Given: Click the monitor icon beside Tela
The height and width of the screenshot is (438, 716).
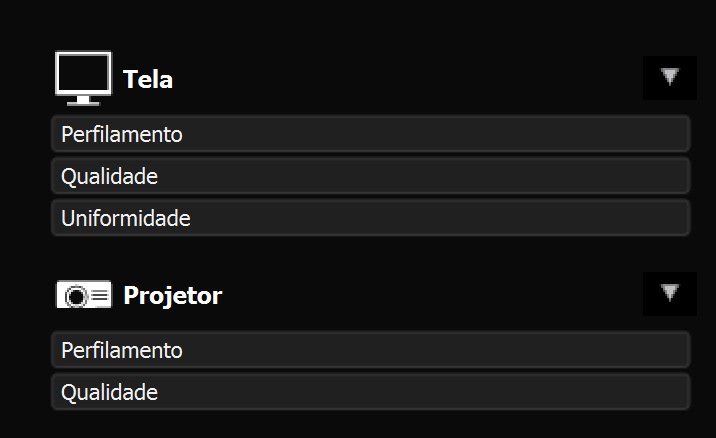Looking at the screenshot, I should tap(83, 79).
